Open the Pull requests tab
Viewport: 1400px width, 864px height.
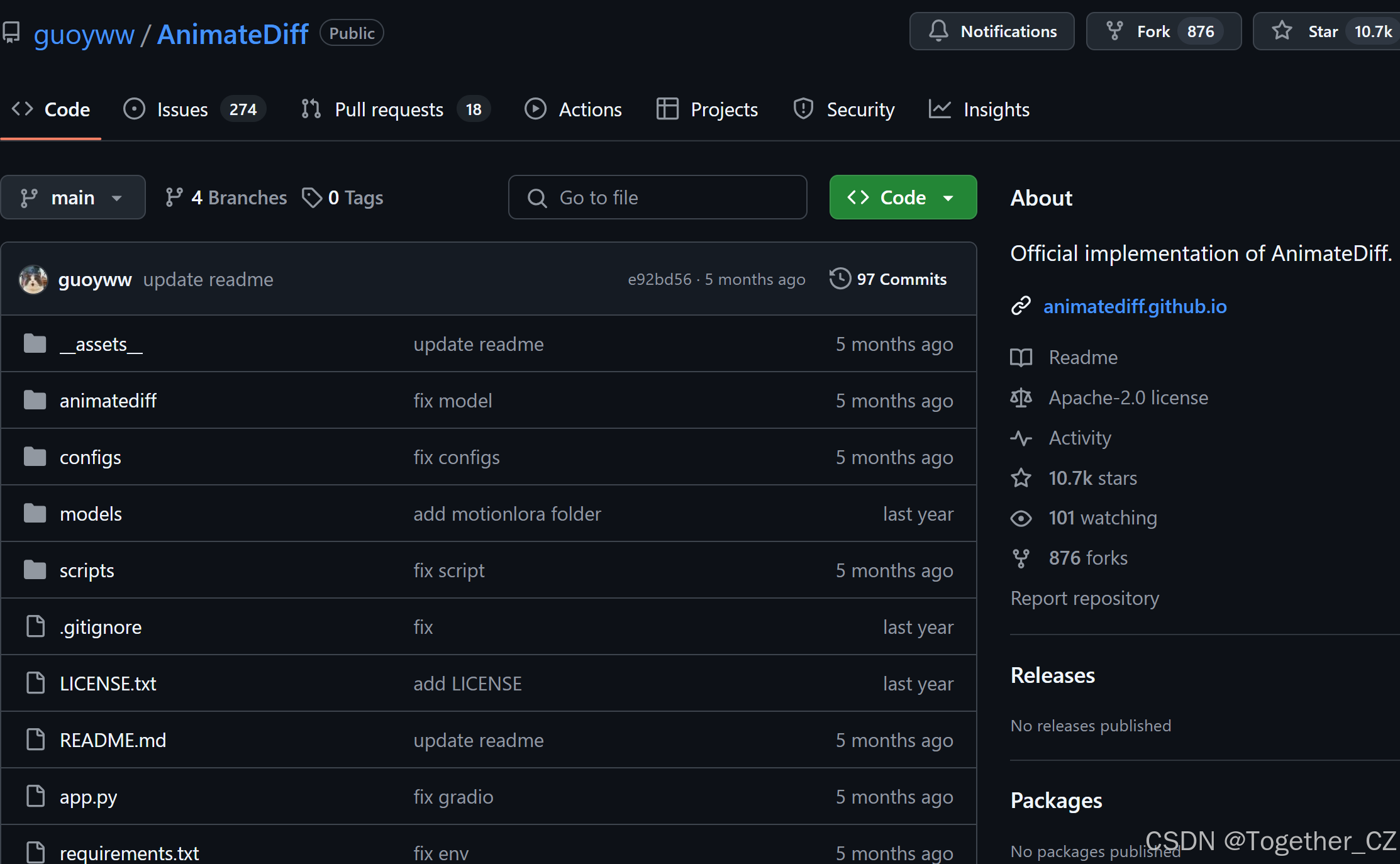click(389, 109)
